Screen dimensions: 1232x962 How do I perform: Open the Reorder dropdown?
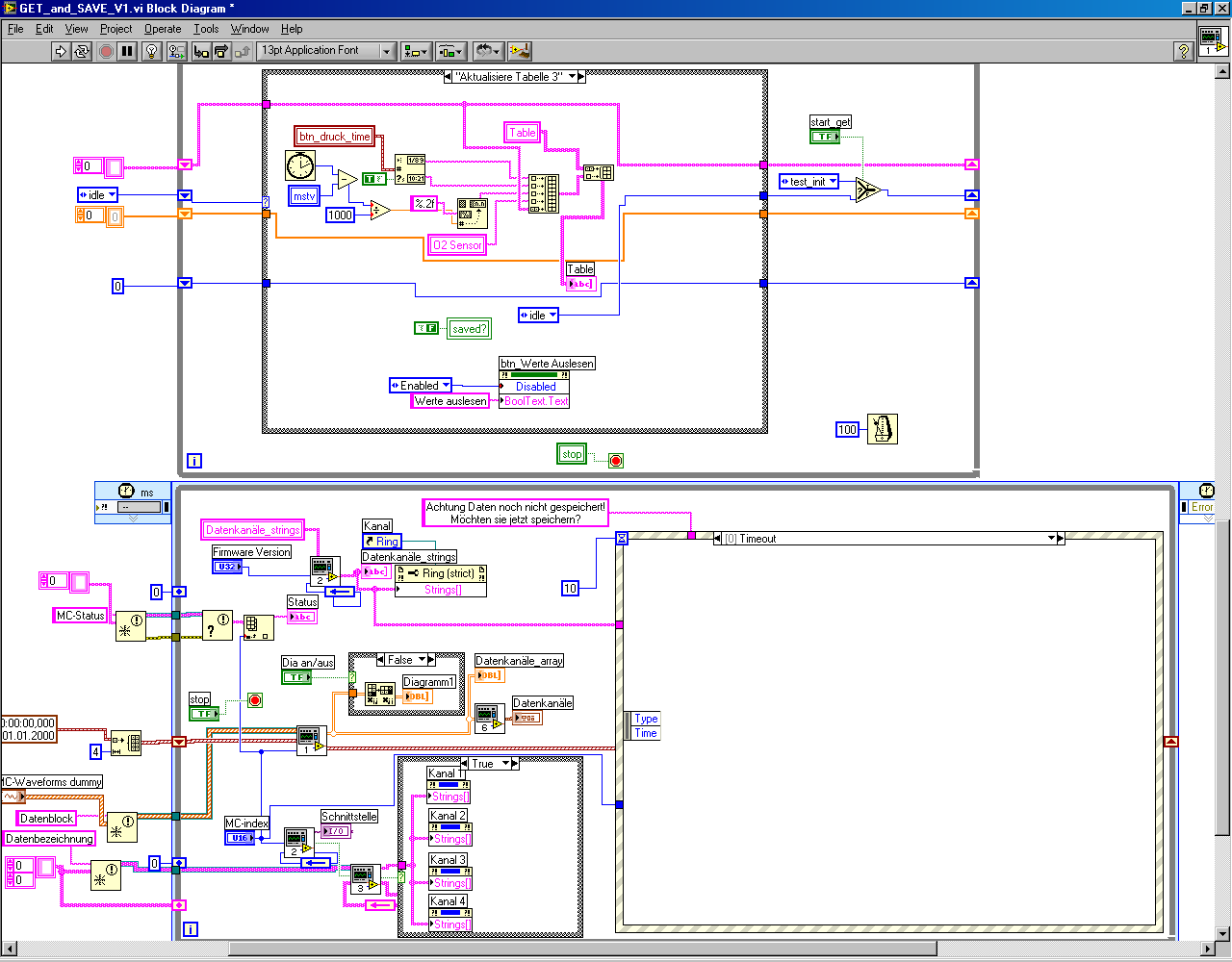tap(487, 51)
